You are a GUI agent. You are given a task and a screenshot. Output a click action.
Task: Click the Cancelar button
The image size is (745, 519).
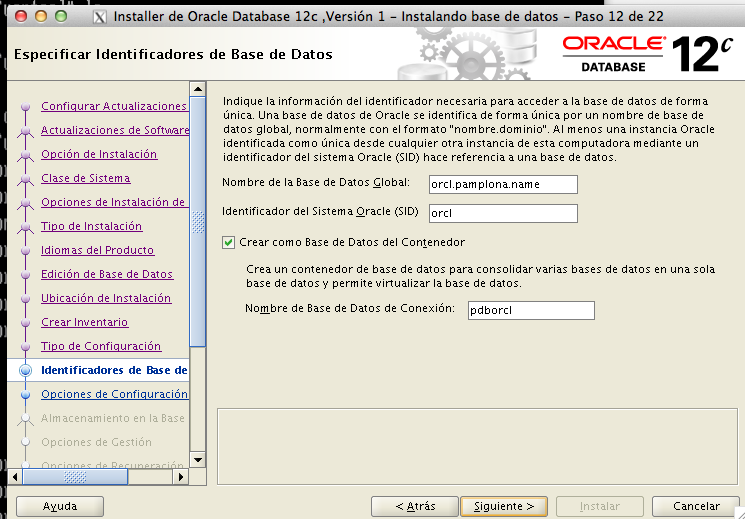[696, 506]
